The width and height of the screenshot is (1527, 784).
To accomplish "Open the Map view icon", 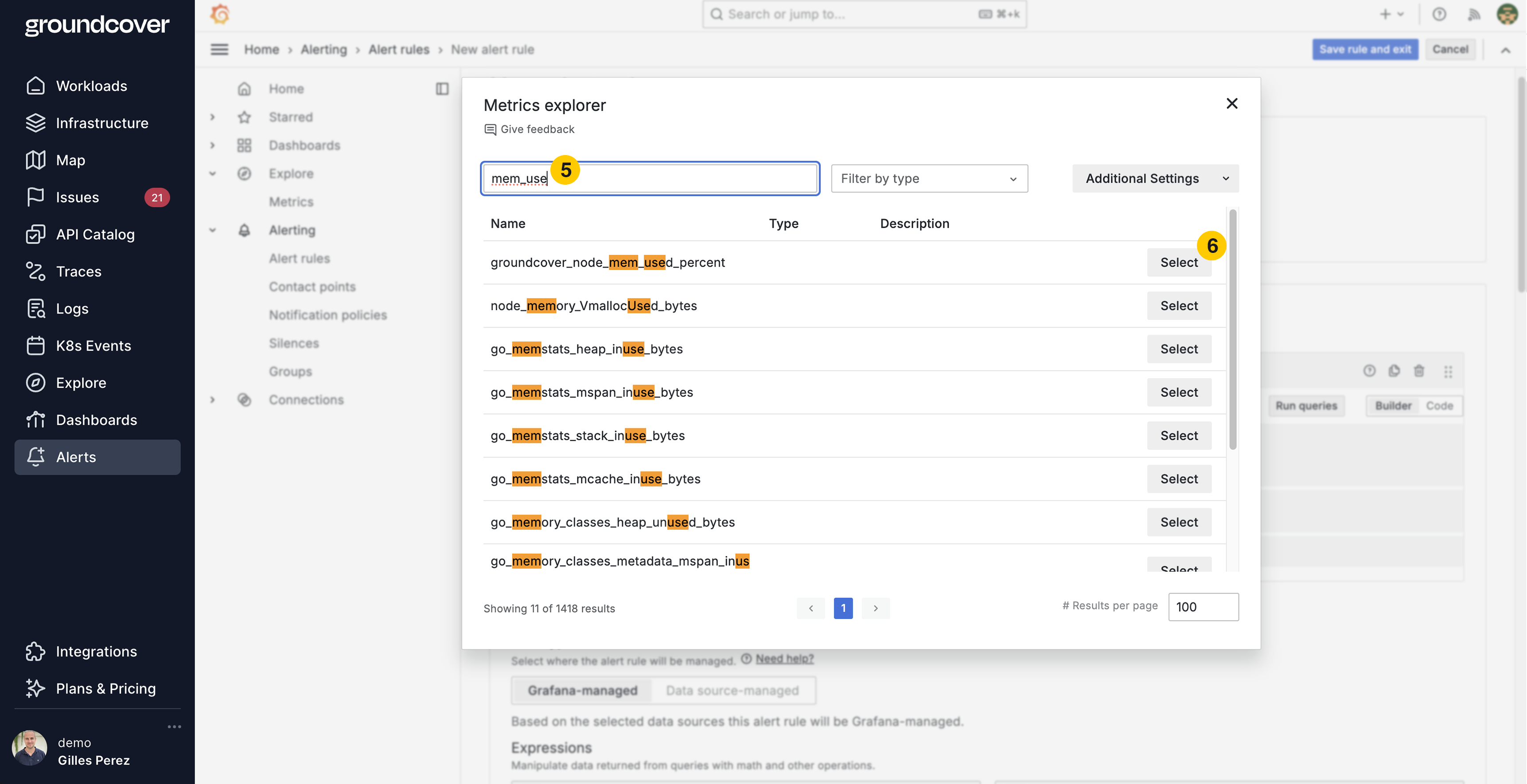I will point(35,160).
